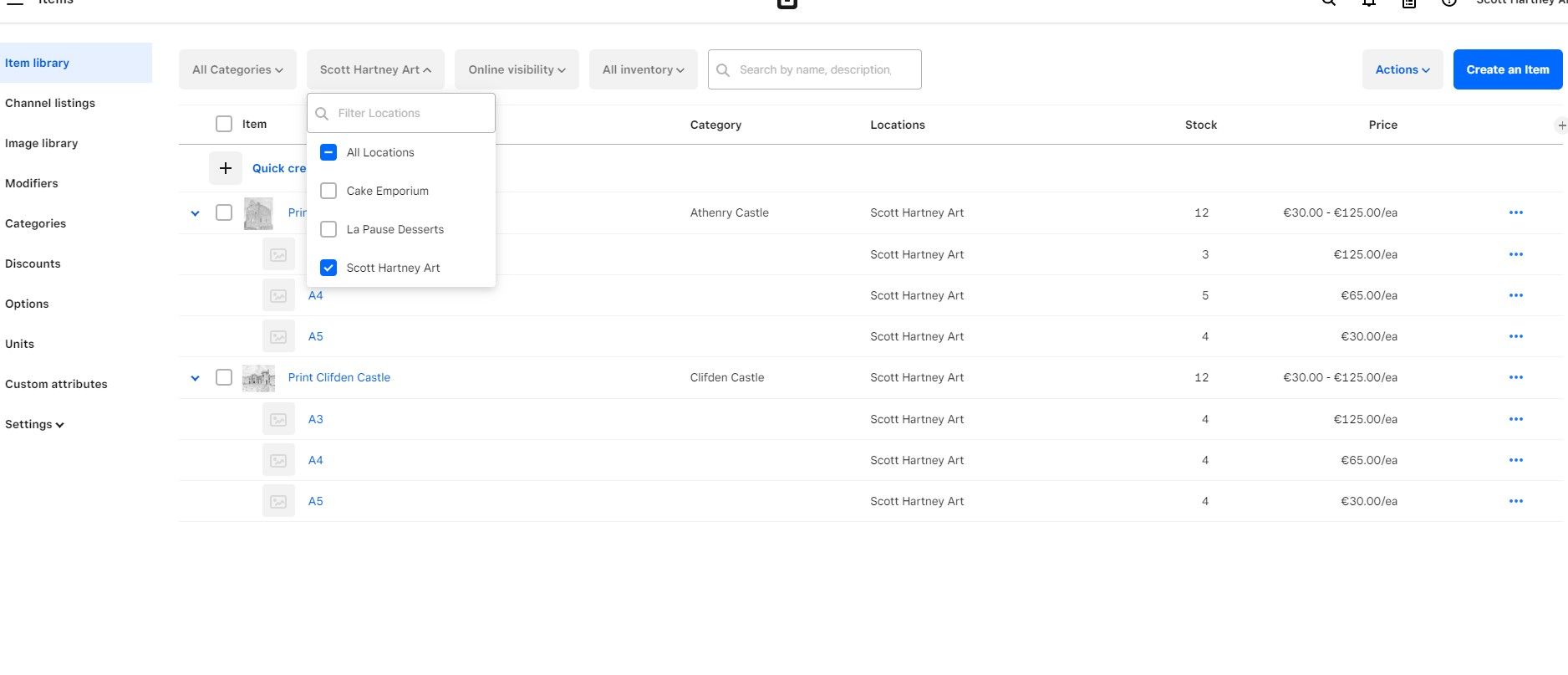Screen dimensions: 1568x675
Task: Click the Search by name, description field
Action: pyautogui.click(x=815, y=69)
